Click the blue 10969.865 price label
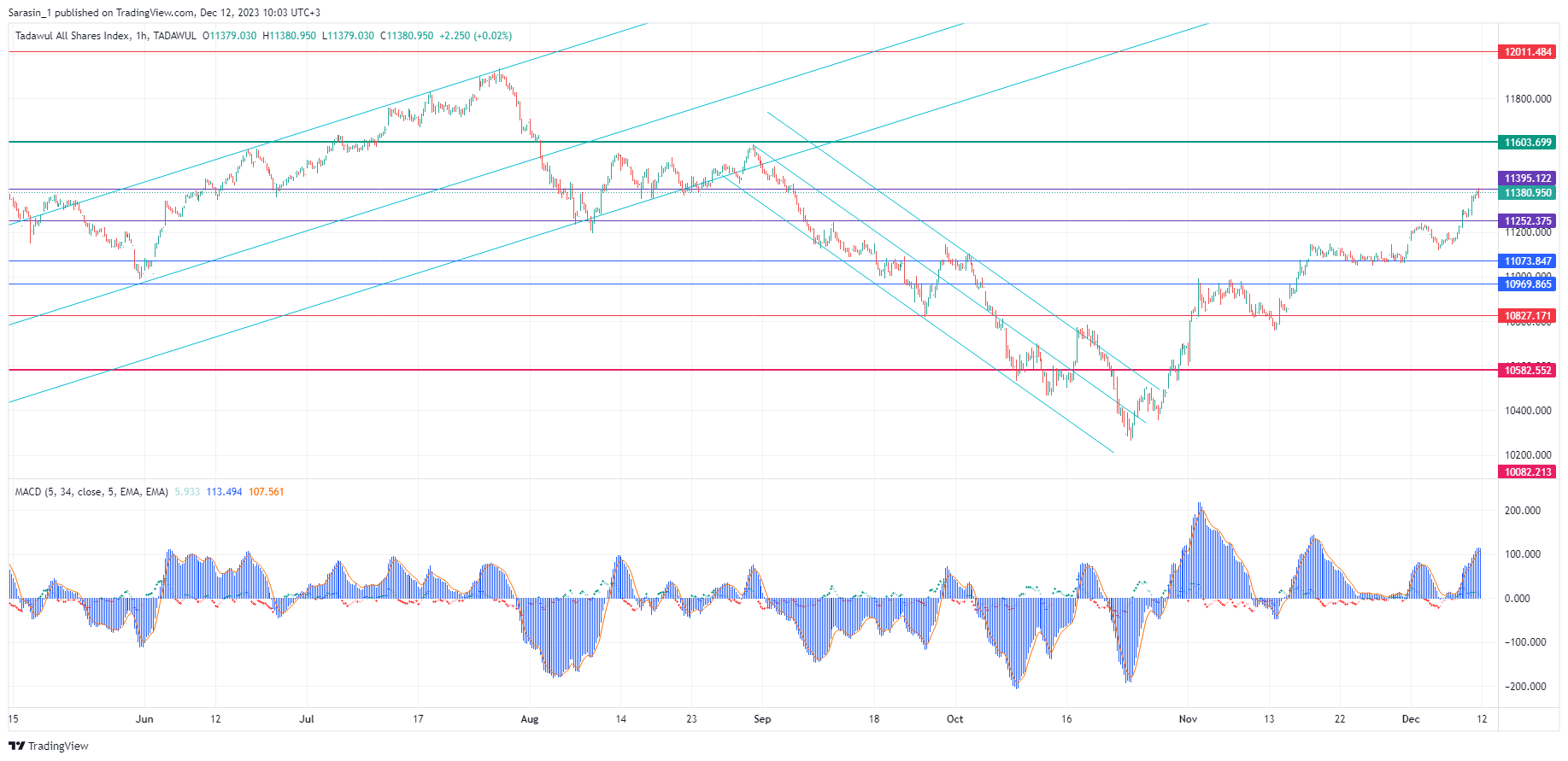The height and width of the screenshot is (761, 1568). pyautogui.click(x=1528, y=284)
